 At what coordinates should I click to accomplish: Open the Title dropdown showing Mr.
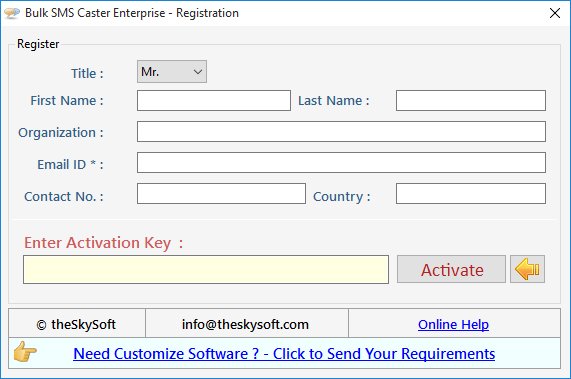tap(172, 72)
